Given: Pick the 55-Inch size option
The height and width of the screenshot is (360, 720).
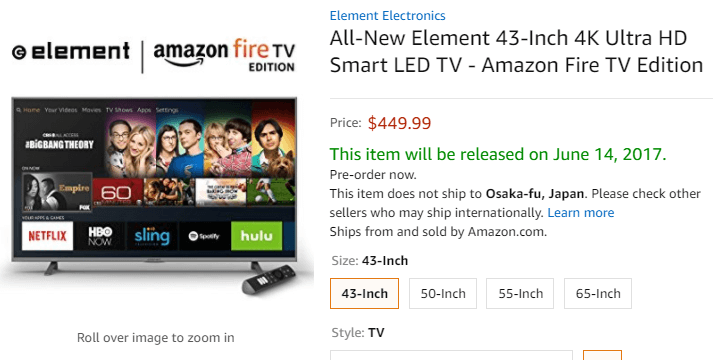Looking at the screenshot, I should point(520,293).
